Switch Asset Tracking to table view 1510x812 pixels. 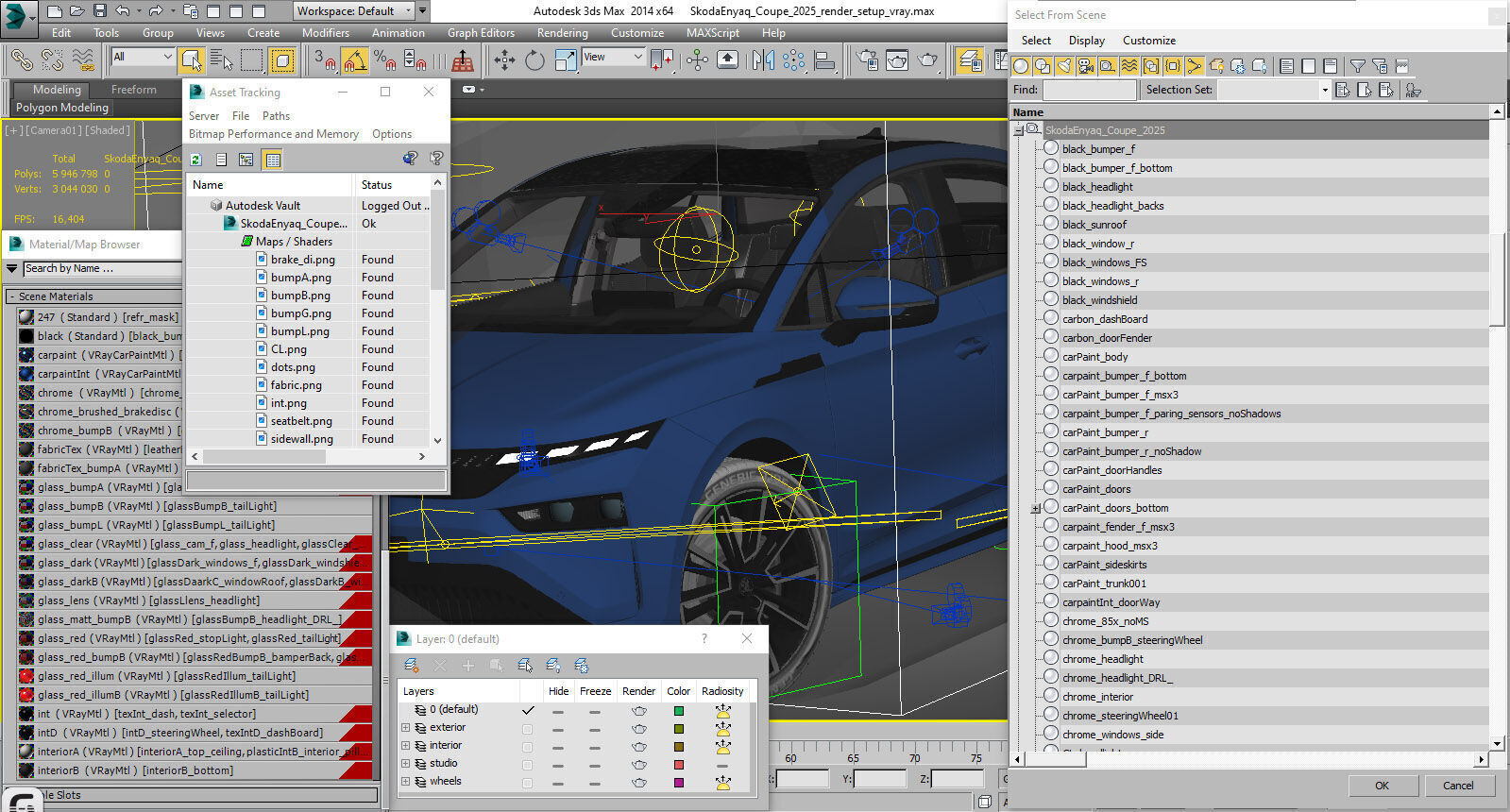point(273,160)
